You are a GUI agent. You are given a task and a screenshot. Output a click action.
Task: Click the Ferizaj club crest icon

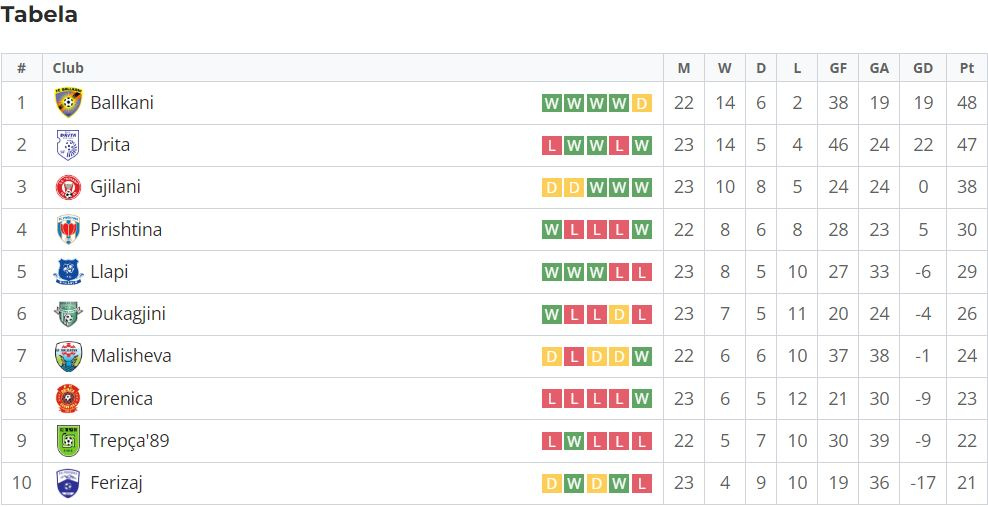[x=68, y=483]
